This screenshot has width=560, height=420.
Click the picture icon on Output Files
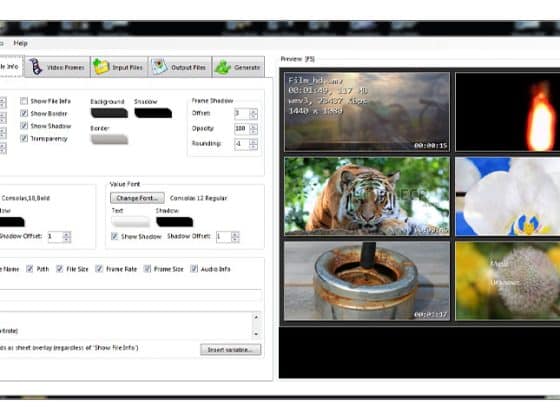pos(159,67)
